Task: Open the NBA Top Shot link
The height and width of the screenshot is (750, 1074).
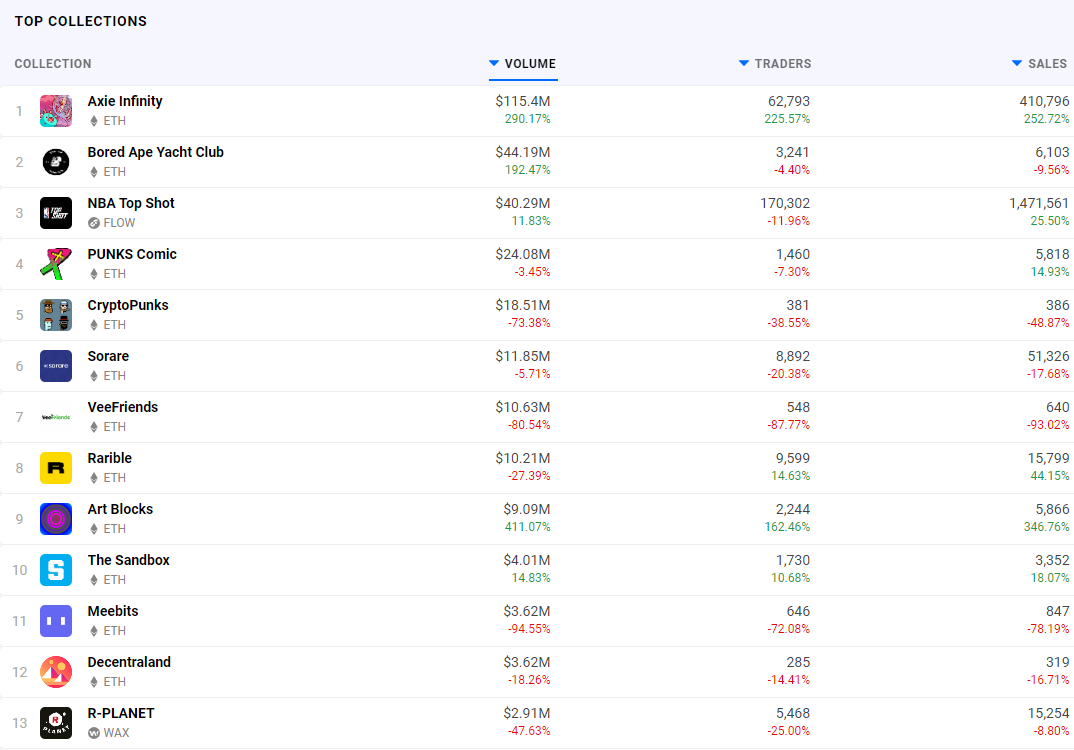Action: pos(131,203)
